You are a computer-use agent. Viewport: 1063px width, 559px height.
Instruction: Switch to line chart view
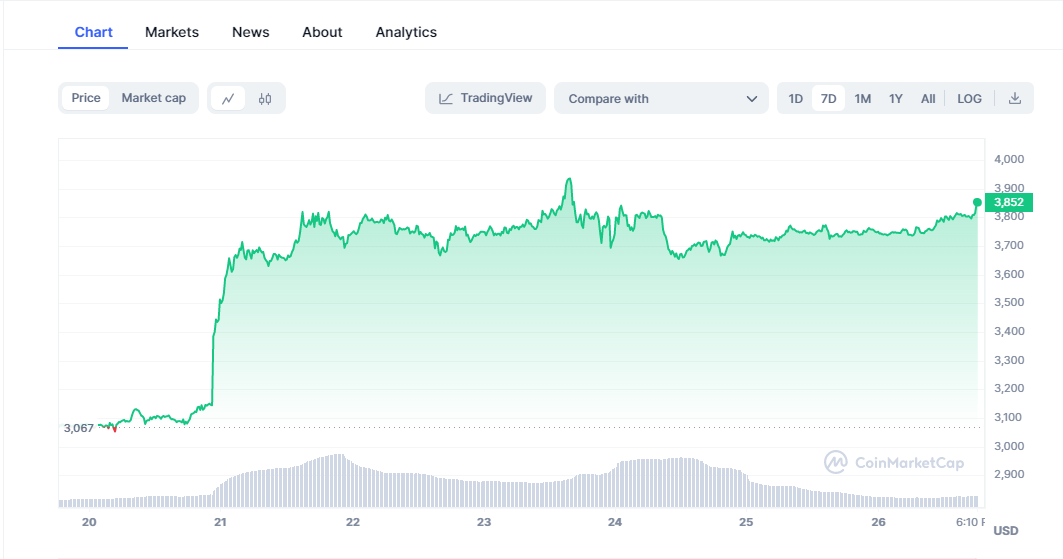tap(228, 98)
